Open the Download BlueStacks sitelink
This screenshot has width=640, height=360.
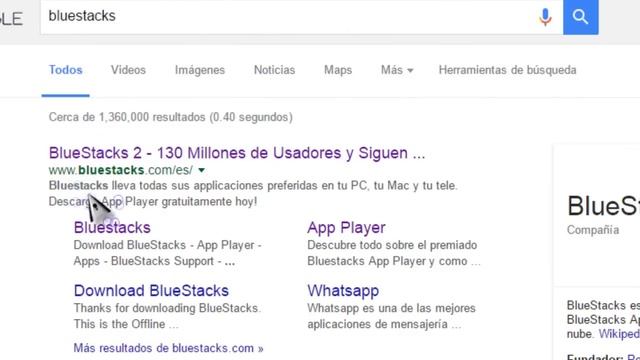[151, 291]
